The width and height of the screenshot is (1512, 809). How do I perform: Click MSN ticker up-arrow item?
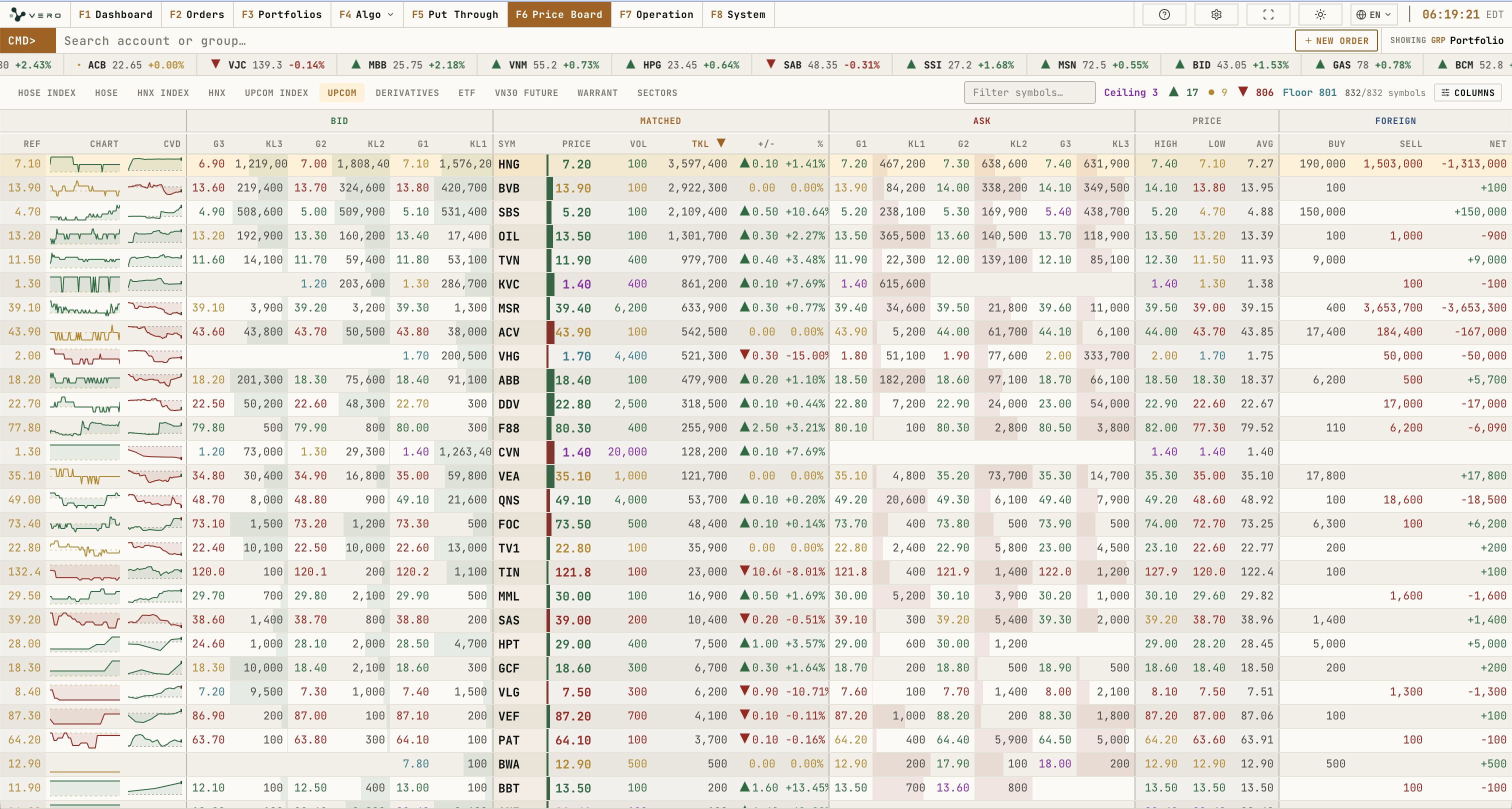pos(1094,64)
